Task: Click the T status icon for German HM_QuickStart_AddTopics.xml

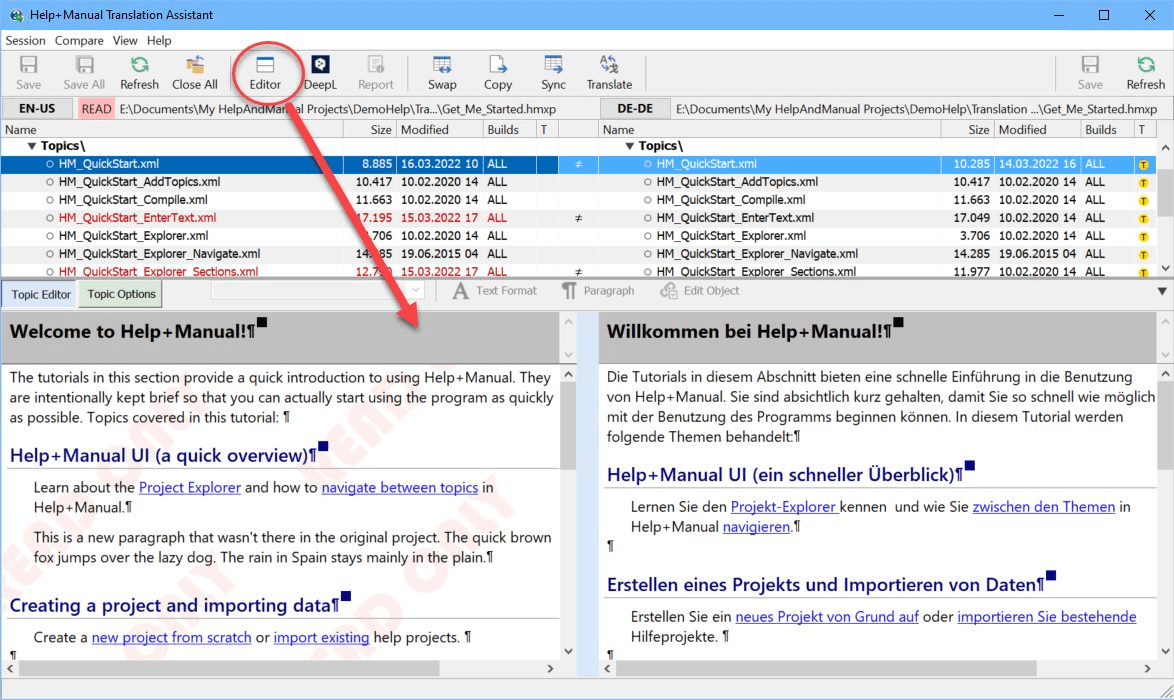Action: 1143,182
